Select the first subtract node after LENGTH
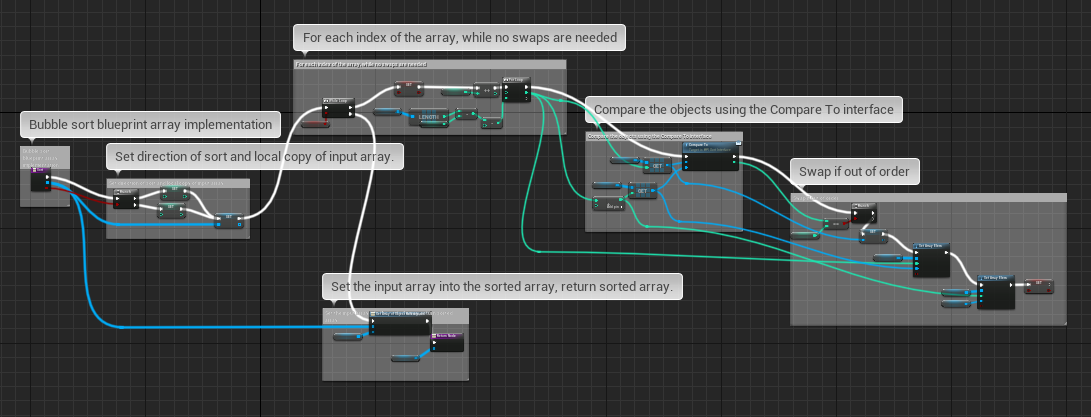 point(467,113)
